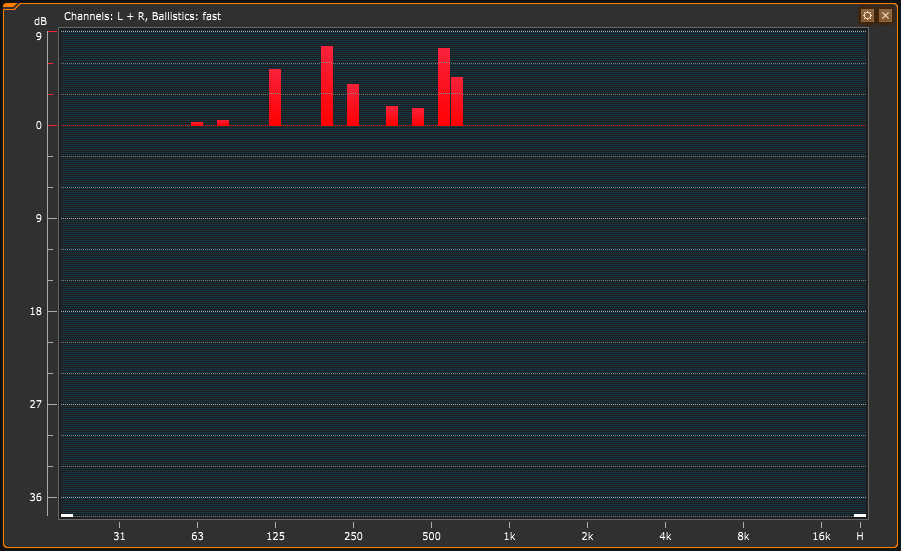Click the 0 dB level axis label
901x551 pixels.
tap(39, 125)
